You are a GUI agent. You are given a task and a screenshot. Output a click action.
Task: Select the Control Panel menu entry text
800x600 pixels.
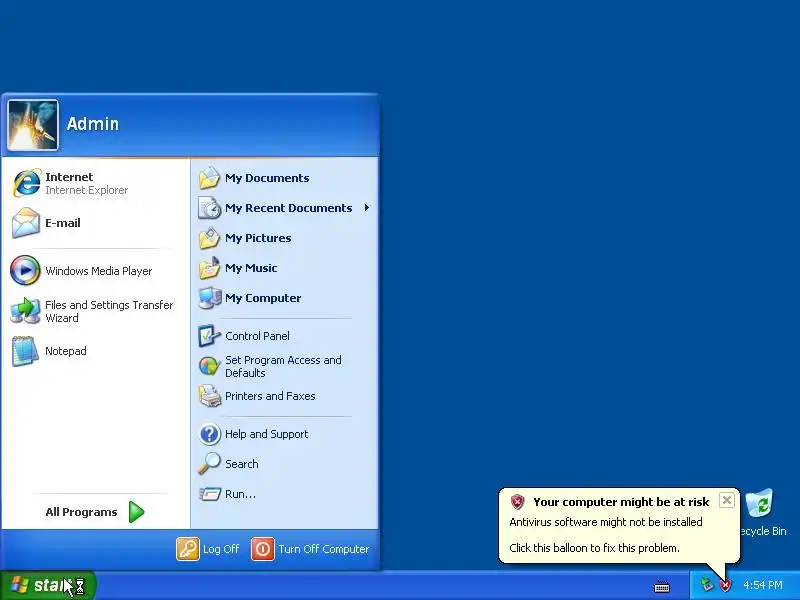tap(257, 336)
